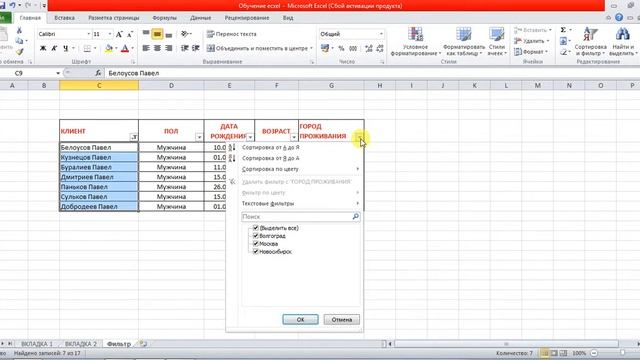Click zoom slider in status bar
This screenshot has width=640, height=360.
point(622,353)
